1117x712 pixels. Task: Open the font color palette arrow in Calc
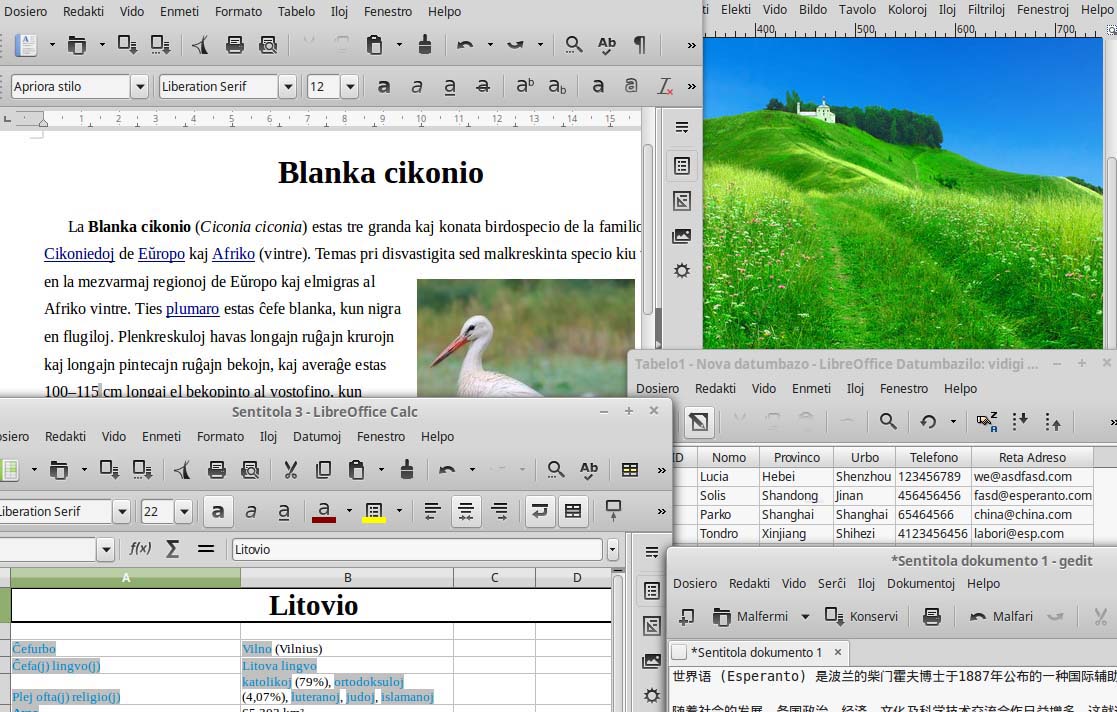point(349,511)
